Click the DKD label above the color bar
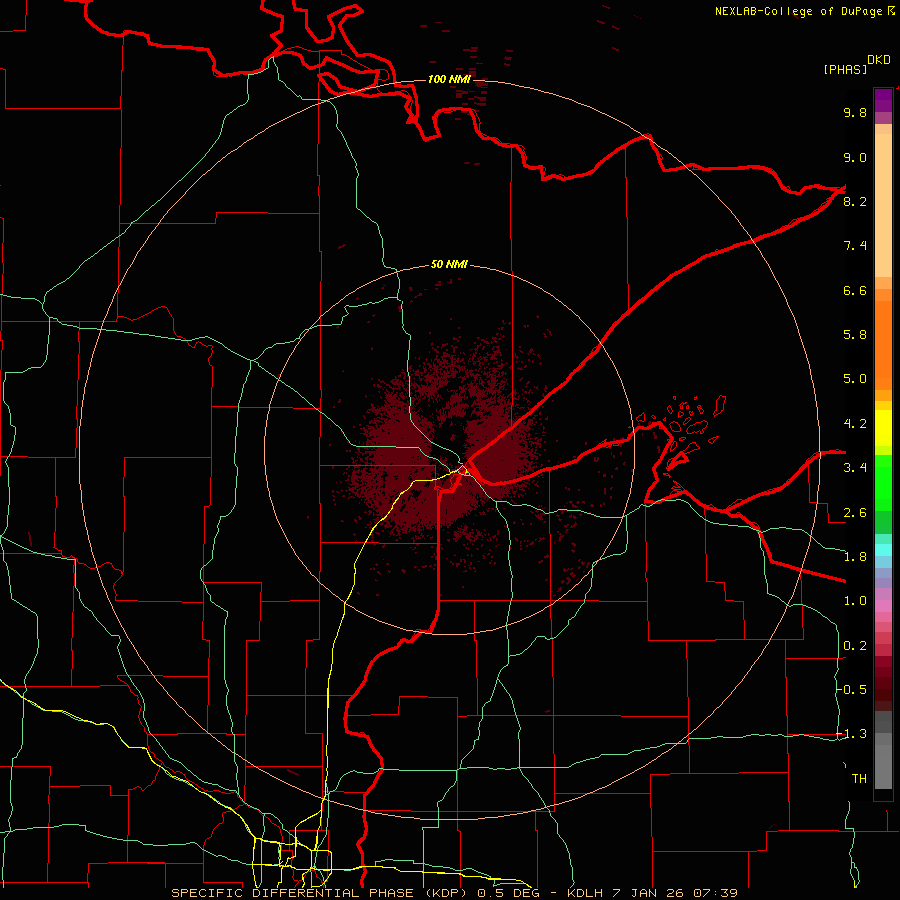The image size is (900, 900). click(x=879, y=60)
